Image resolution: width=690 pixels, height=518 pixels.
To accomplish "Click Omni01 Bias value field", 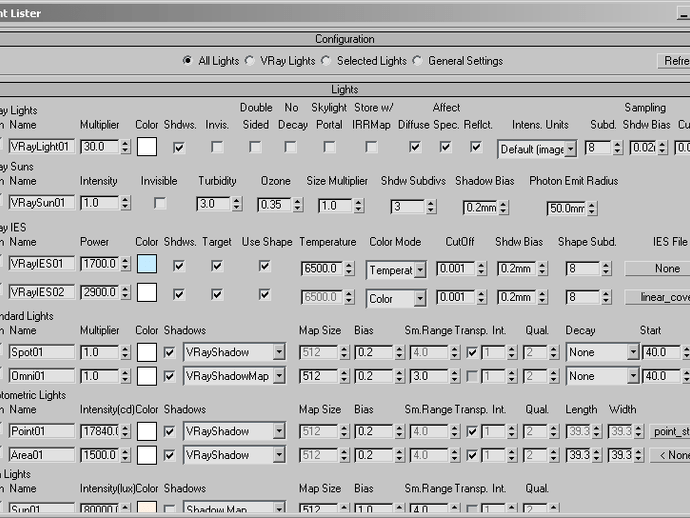I will 374,376.
